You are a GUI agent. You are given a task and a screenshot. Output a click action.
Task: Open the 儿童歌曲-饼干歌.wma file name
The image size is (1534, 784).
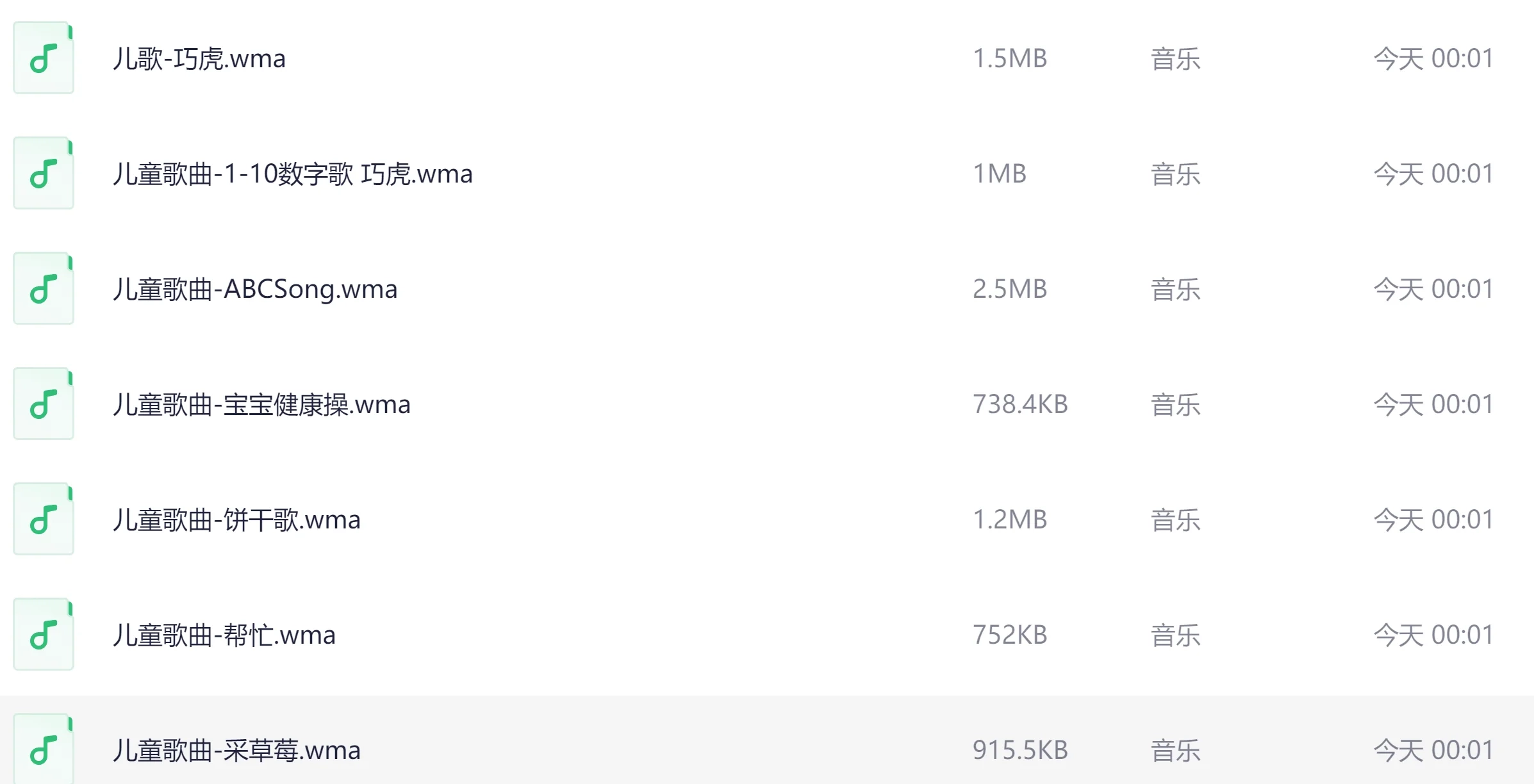(236, 520)
